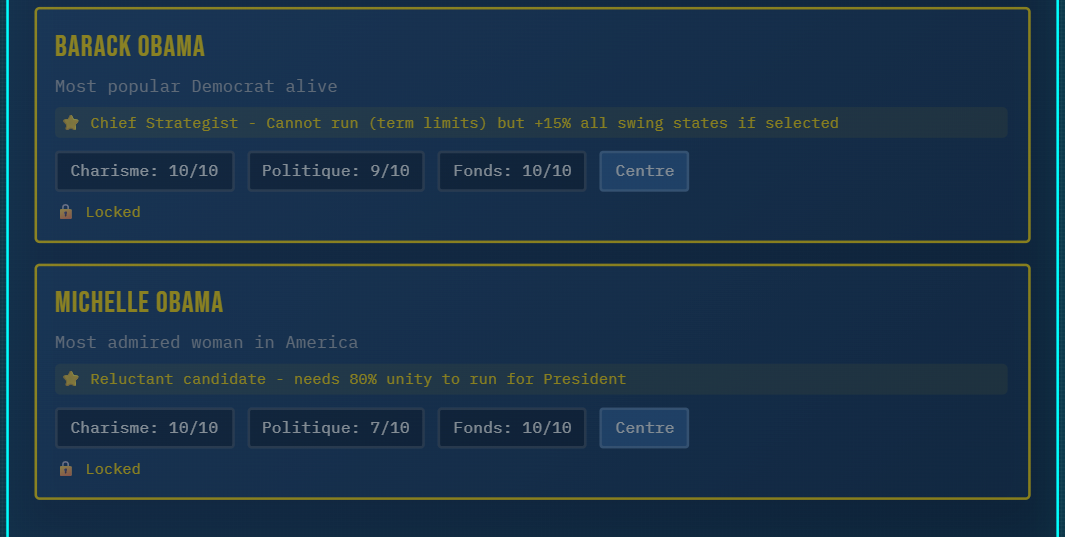
Task: Click the "Chief Strategist" ability description
Action: 464,123
